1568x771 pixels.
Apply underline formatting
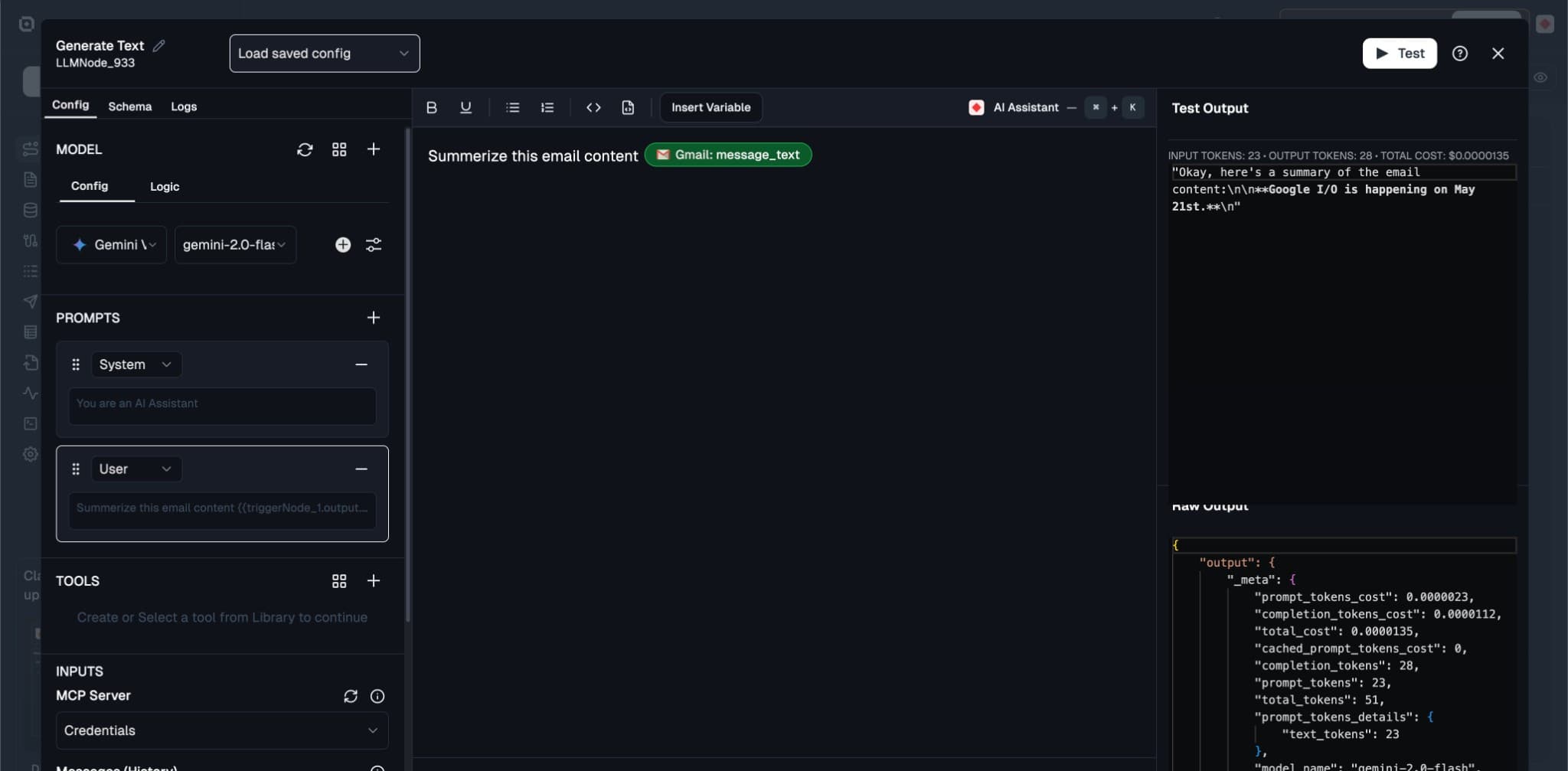coord(465,107)
